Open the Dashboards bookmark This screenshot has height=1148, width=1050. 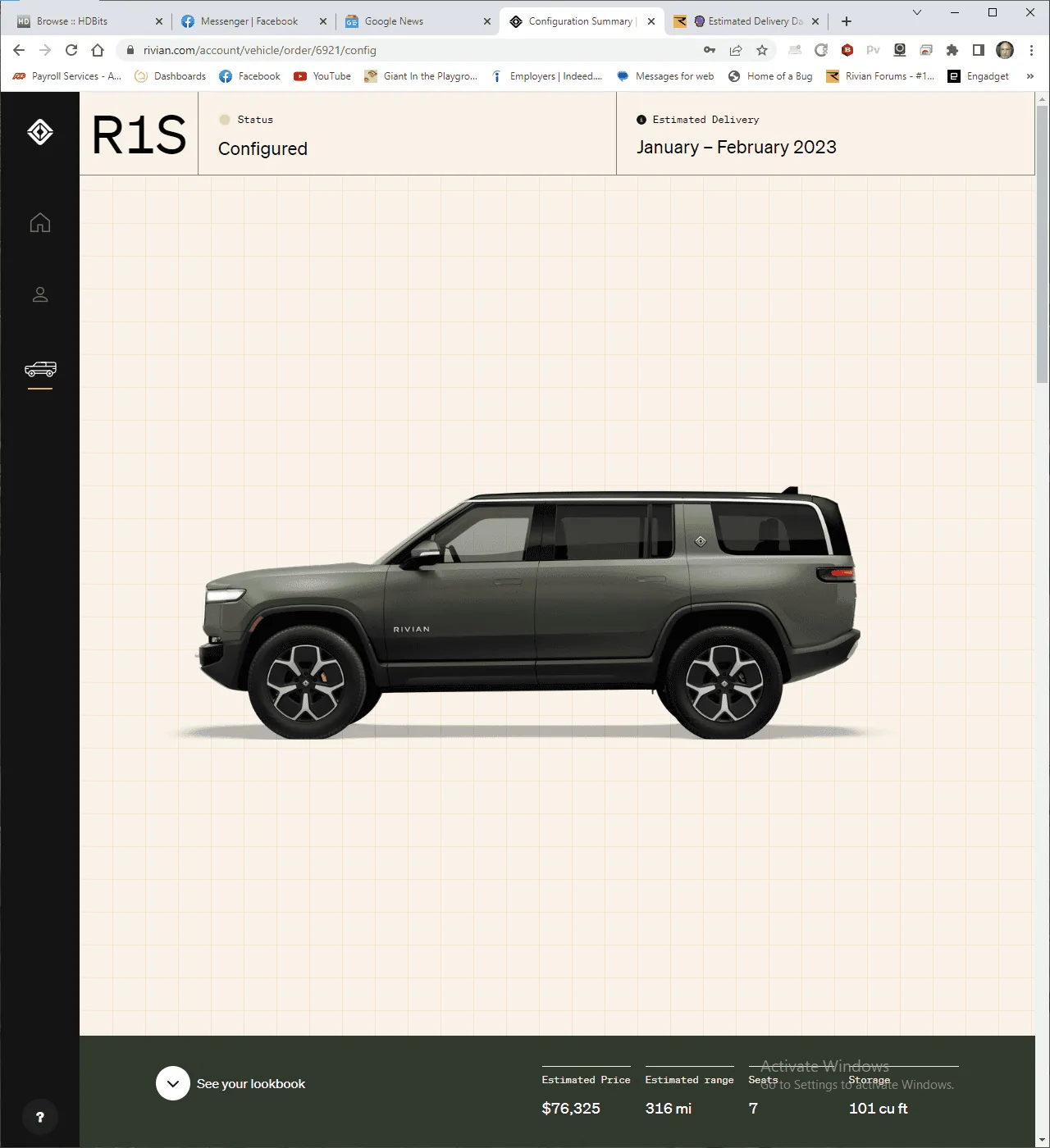tap(170, 76)
